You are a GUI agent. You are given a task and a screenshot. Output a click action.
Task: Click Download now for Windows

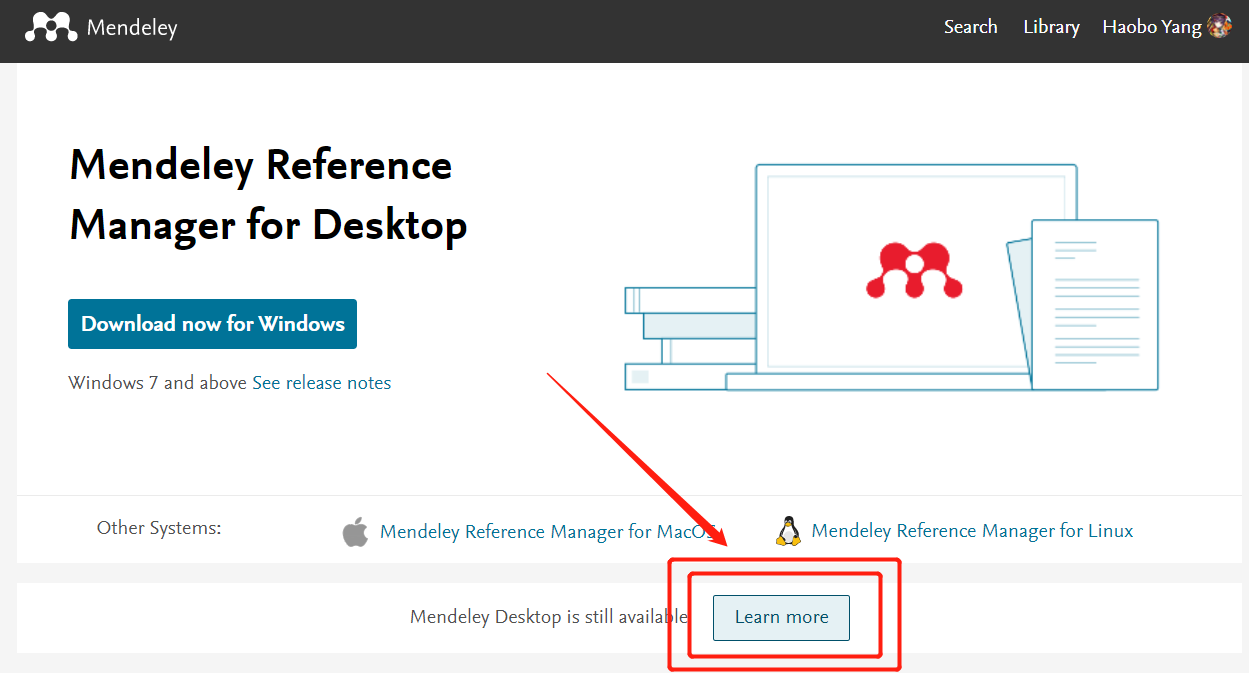pyautogui.click(x=212, y=324)
